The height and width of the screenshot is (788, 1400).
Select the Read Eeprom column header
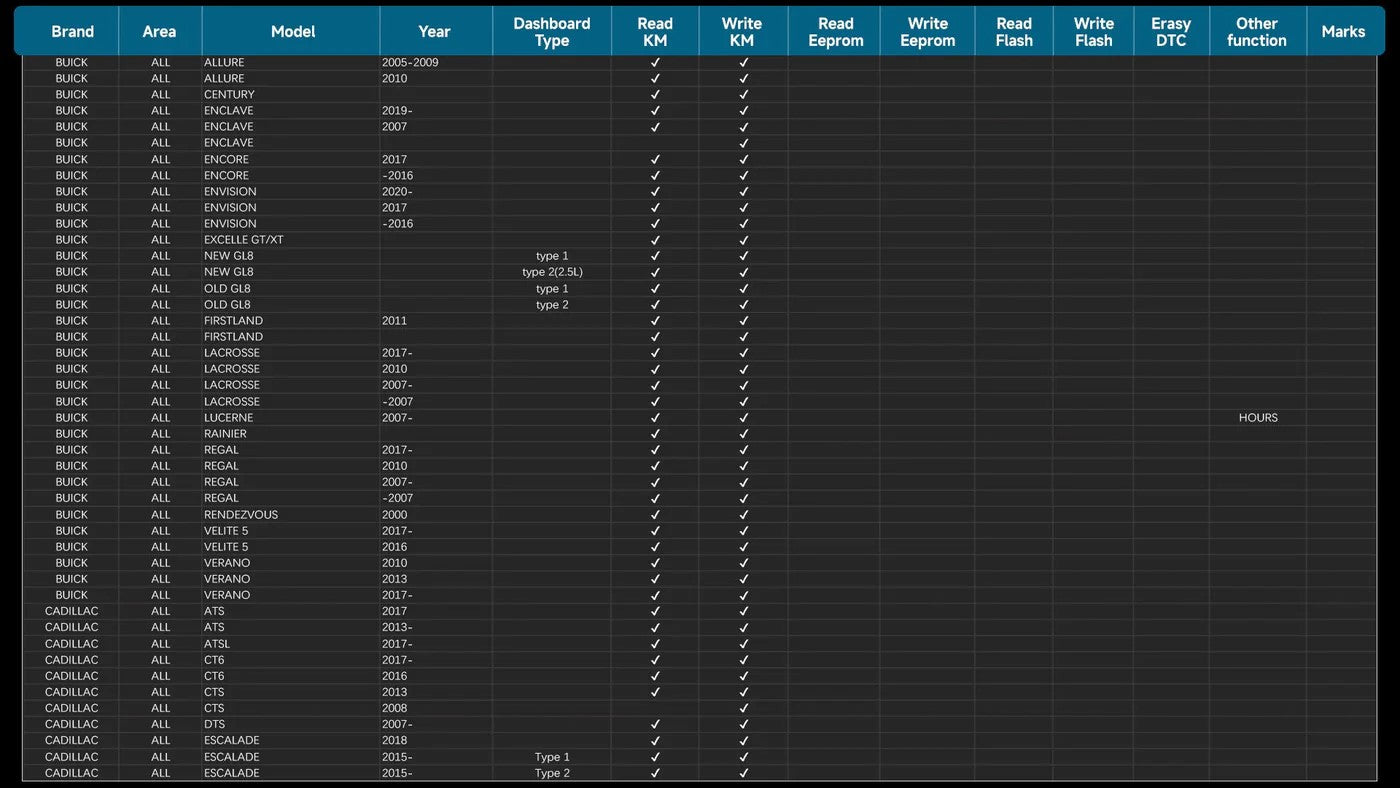click(x=835, y=32)
